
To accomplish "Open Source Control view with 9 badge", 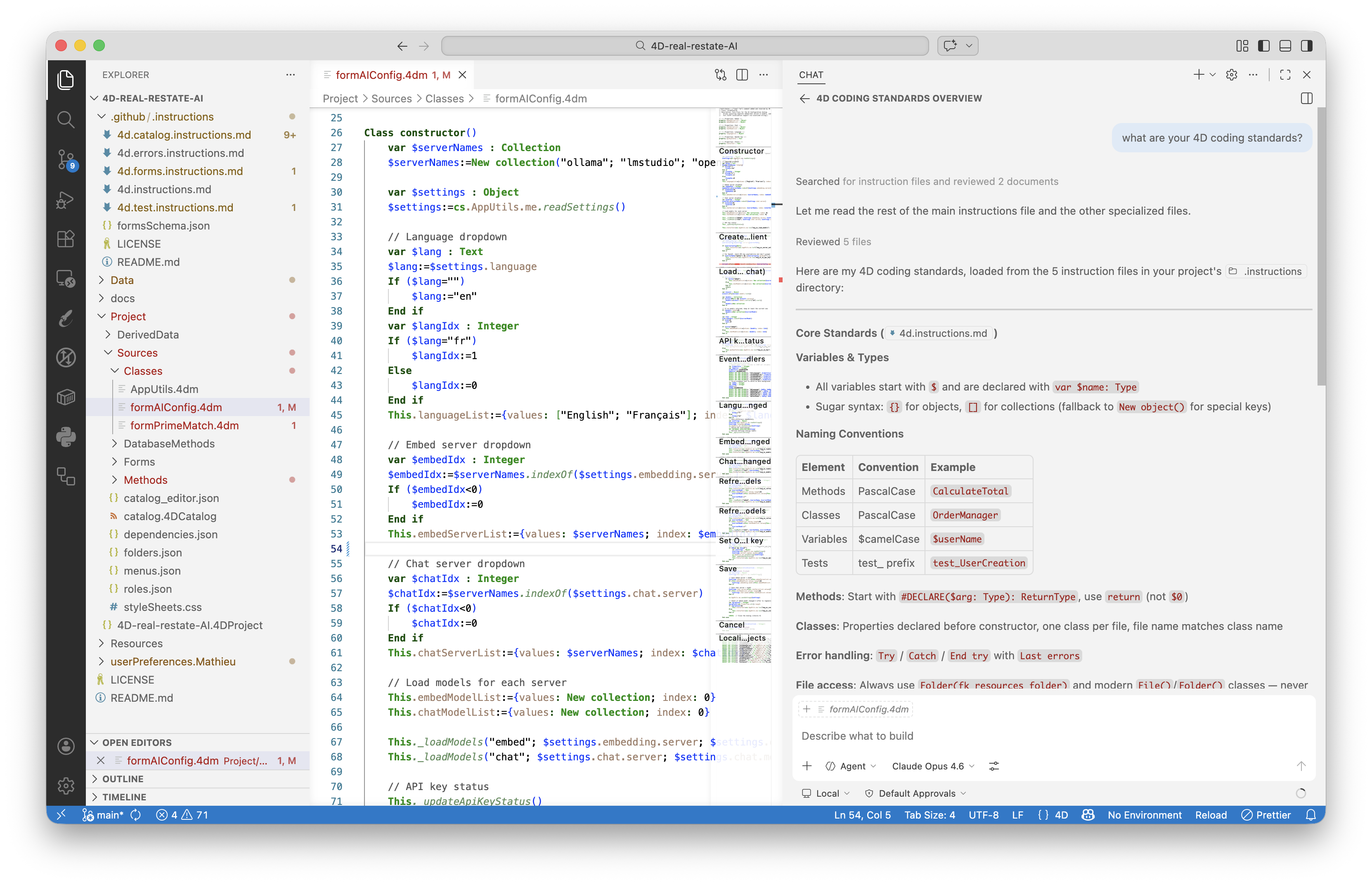I will point(66,159).
